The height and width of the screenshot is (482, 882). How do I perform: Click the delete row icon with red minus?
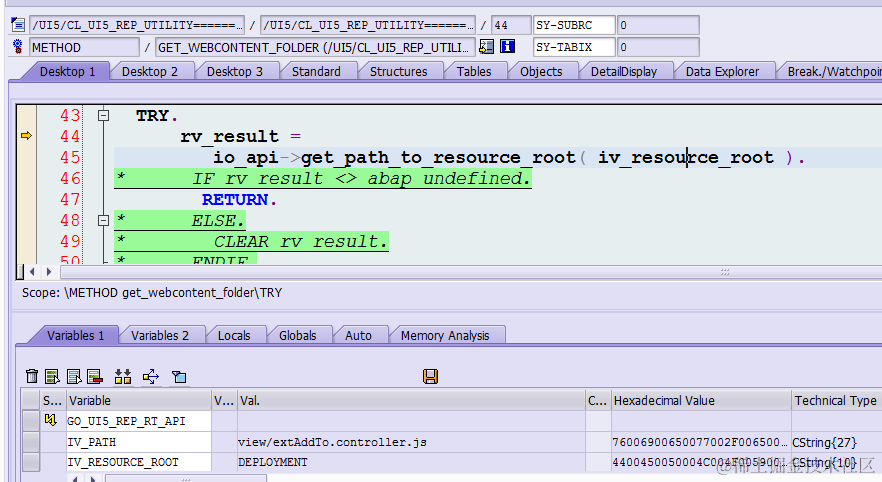(94, 376)
